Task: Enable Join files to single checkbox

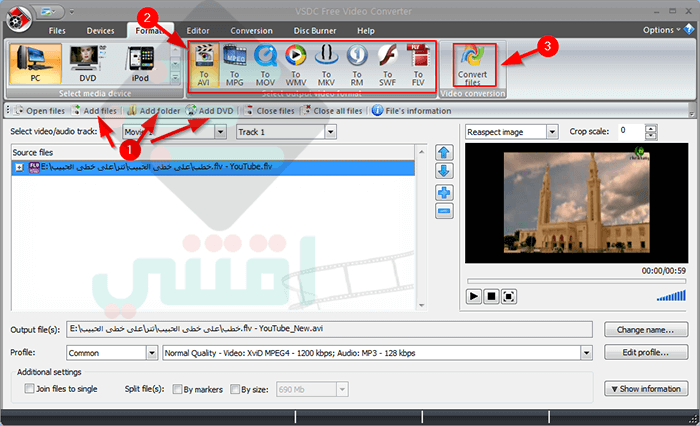Action: pyautogui.click(x=29, y=388)
